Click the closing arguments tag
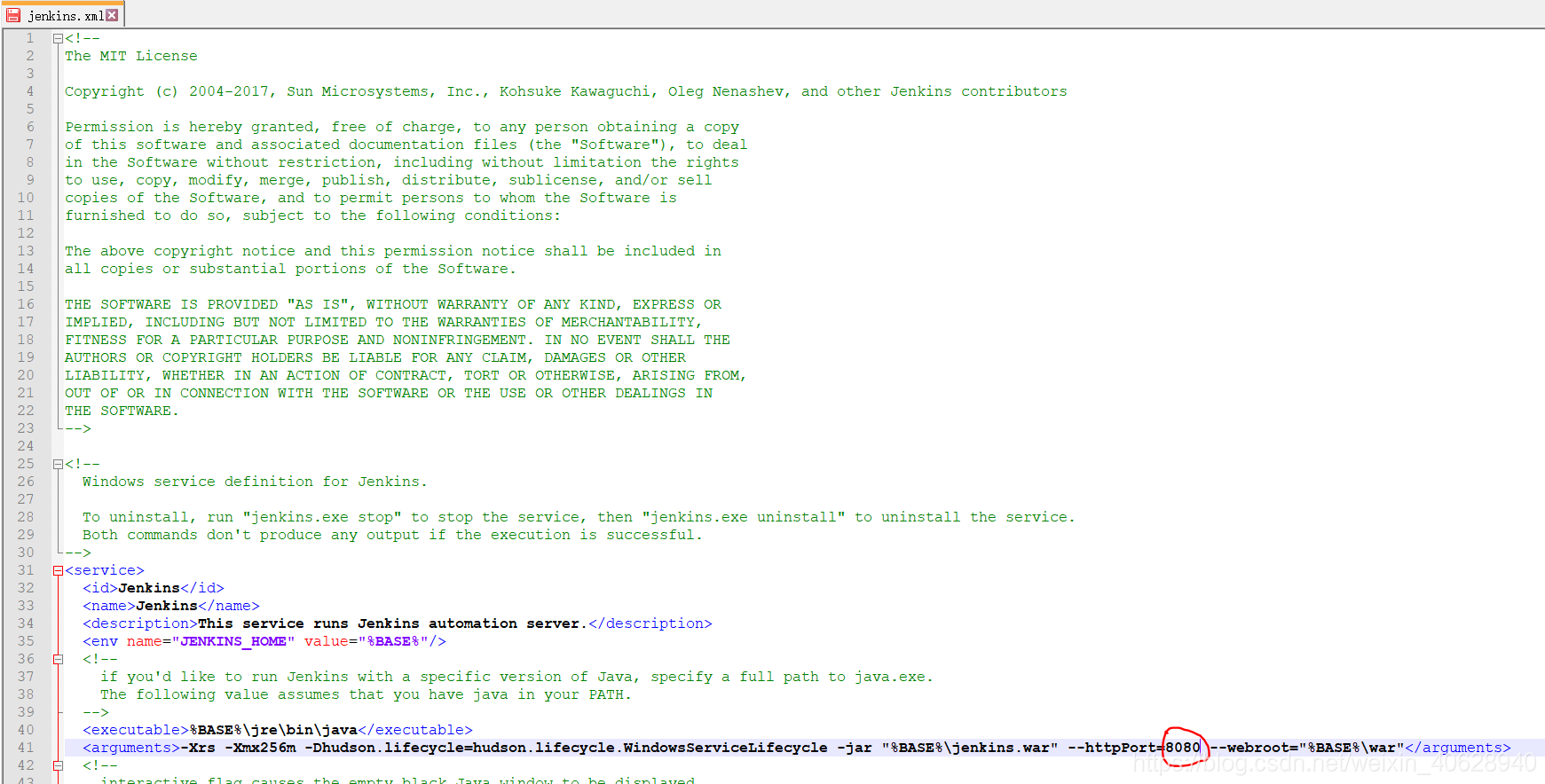The width and height of the screenshot is (1545, 784). click(x=1458, y=748)
